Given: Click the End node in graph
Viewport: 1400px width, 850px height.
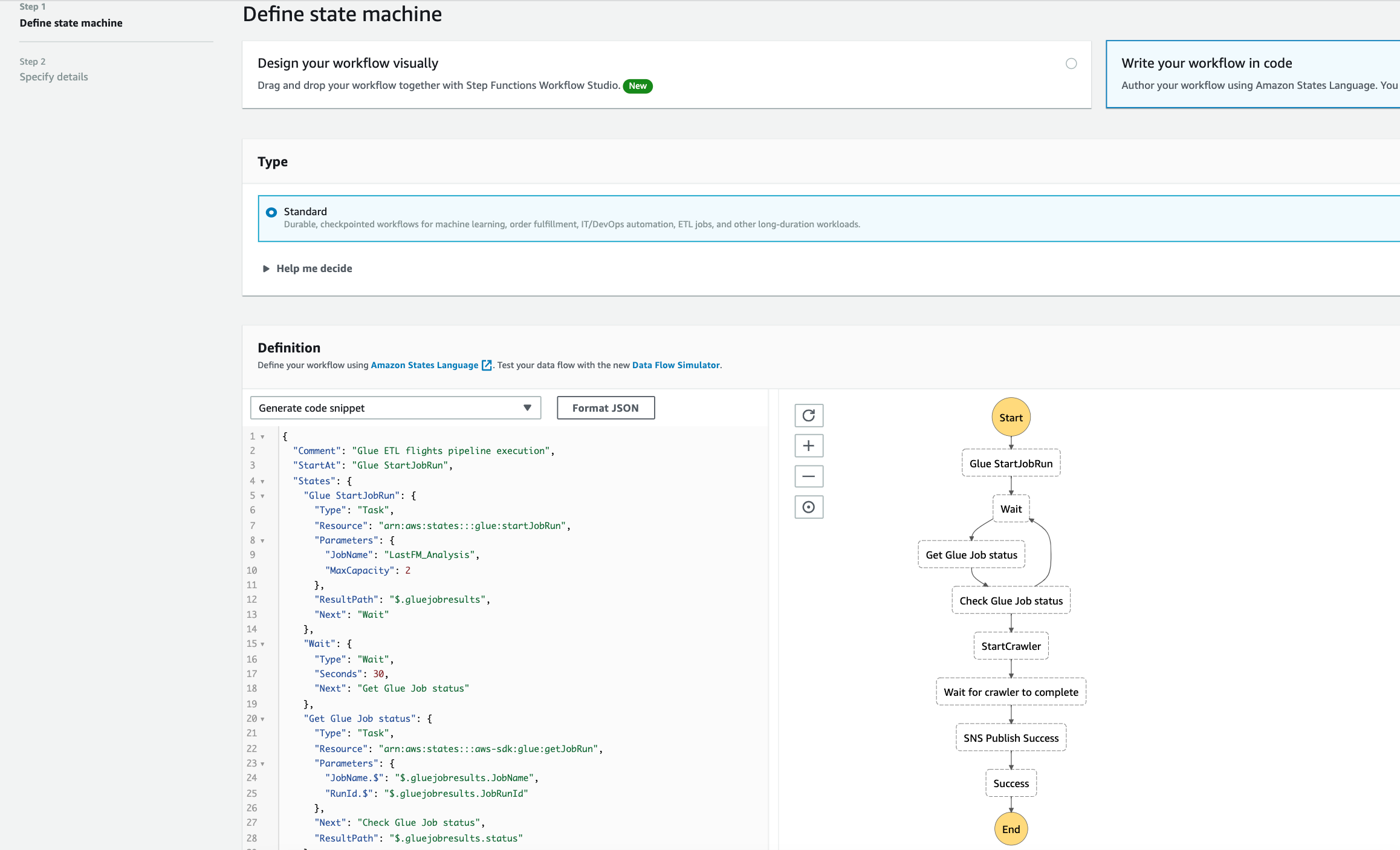Looking at the screenshot, I should 1011,829.
